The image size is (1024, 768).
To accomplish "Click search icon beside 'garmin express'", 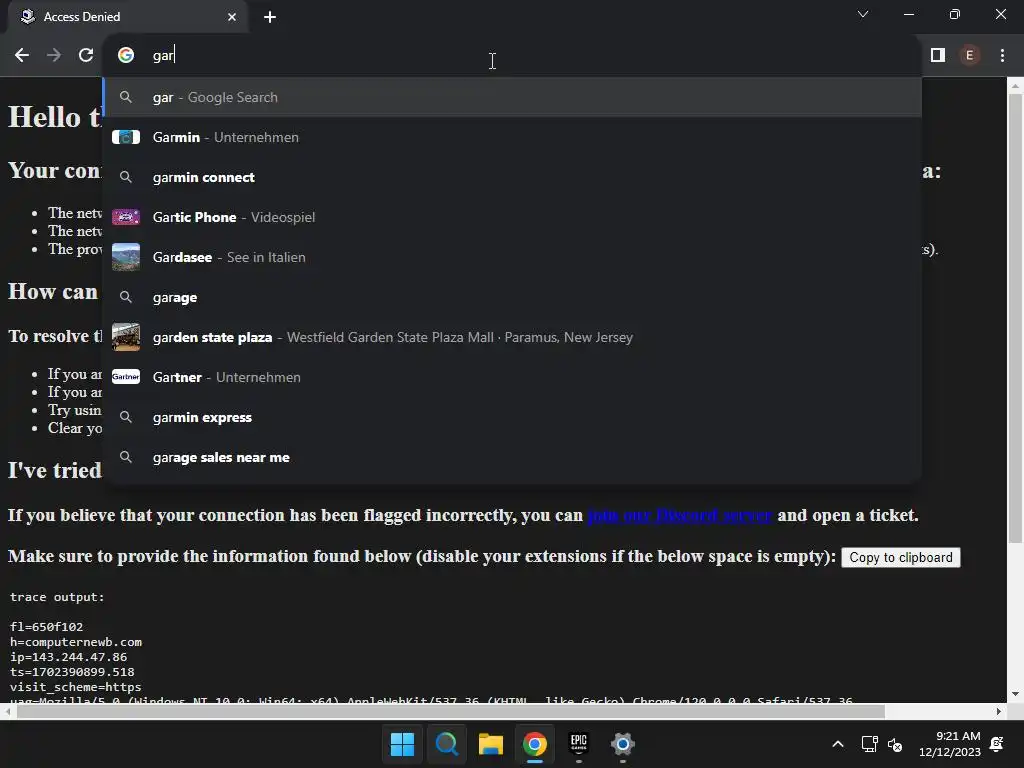I will (126, 417).
